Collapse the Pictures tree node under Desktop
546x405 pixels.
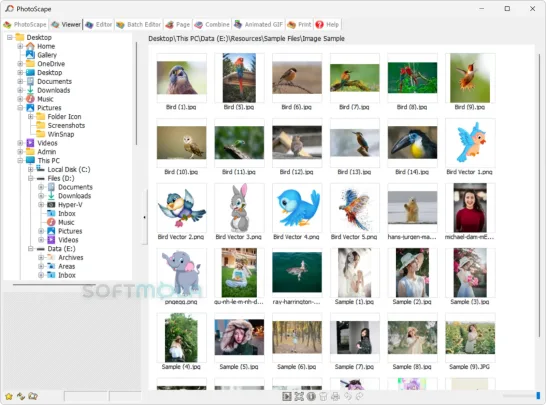click(20, 108)
